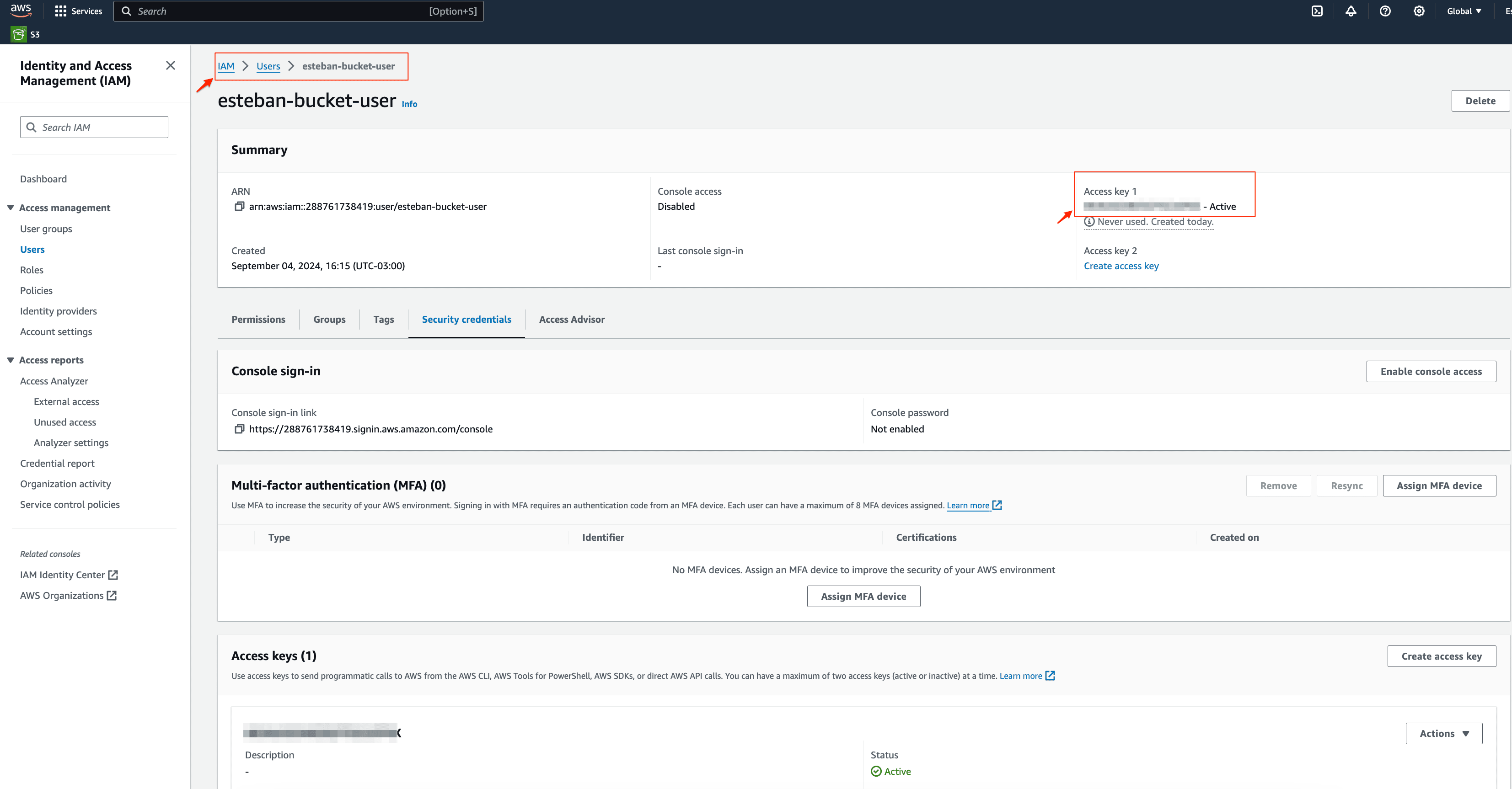Viewport: 1512px width, 789px height.
Task: Click Assign MFA device button in empty table
Action: 863,596
